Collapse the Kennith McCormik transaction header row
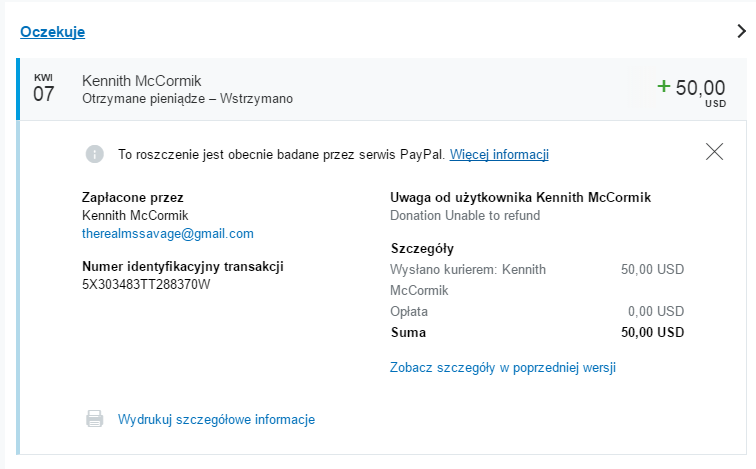Image resolution: width=756 pixels, height=469 pixels. [x=383, y=89]
